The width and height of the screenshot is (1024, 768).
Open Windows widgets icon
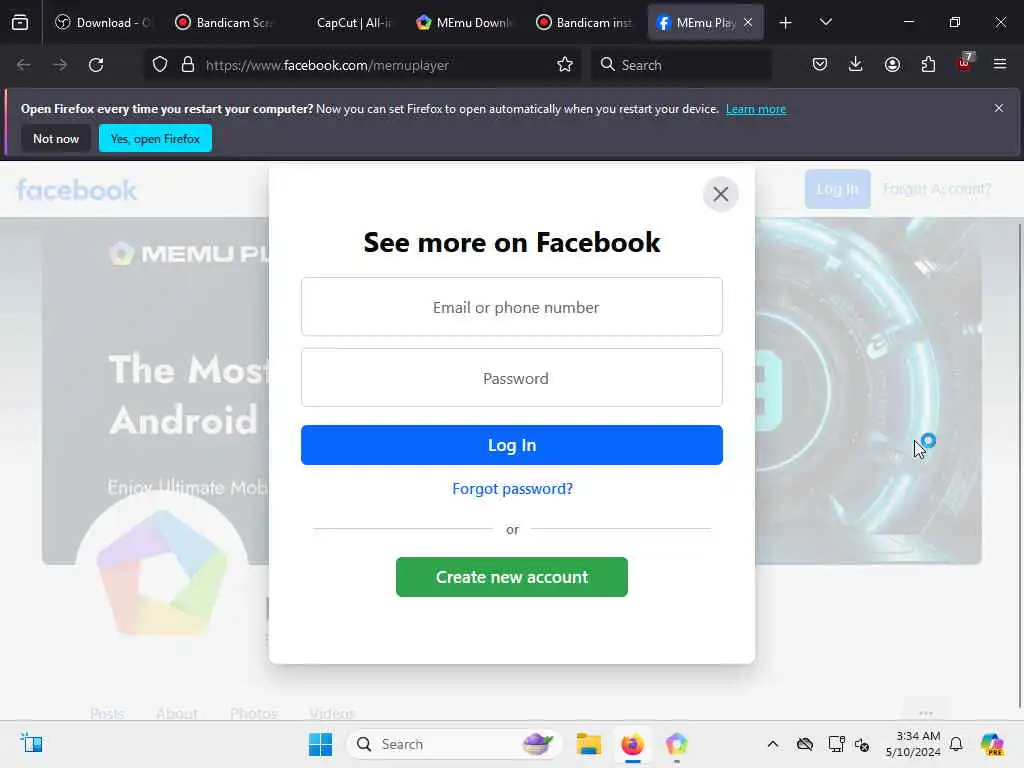click(x=31, y=744)
